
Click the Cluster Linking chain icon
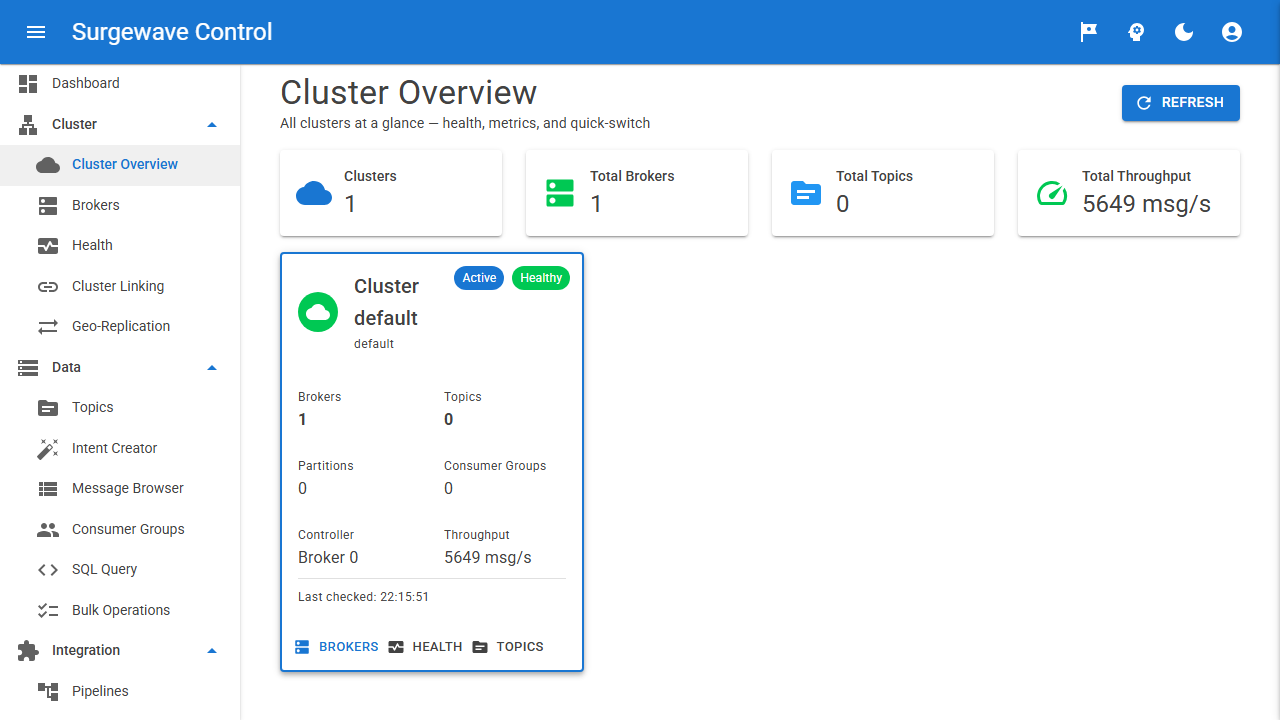48,287
